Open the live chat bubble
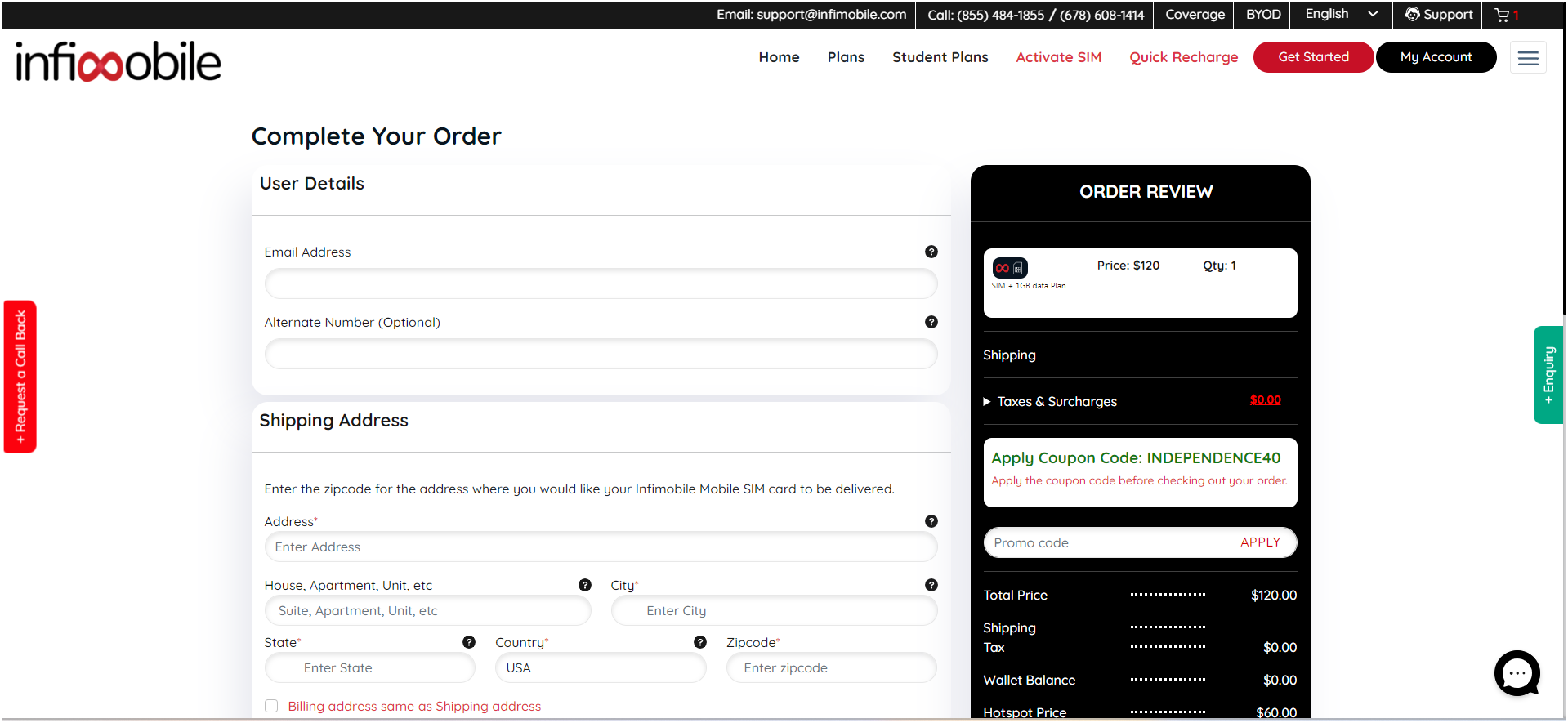The width and height of the screenshot is (1568, 723). click(x=1517, y=673)
